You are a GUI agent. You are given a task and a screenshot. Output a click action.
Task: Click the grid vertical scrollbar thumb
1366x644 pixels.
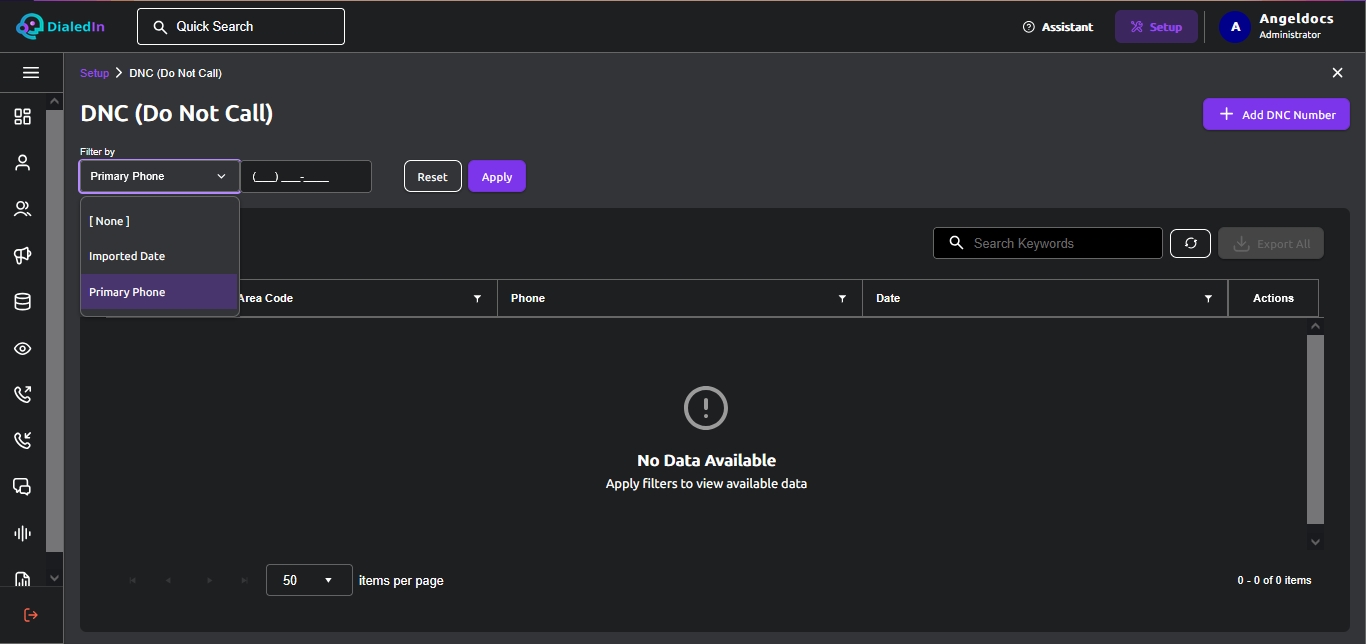pos(1315,429)
